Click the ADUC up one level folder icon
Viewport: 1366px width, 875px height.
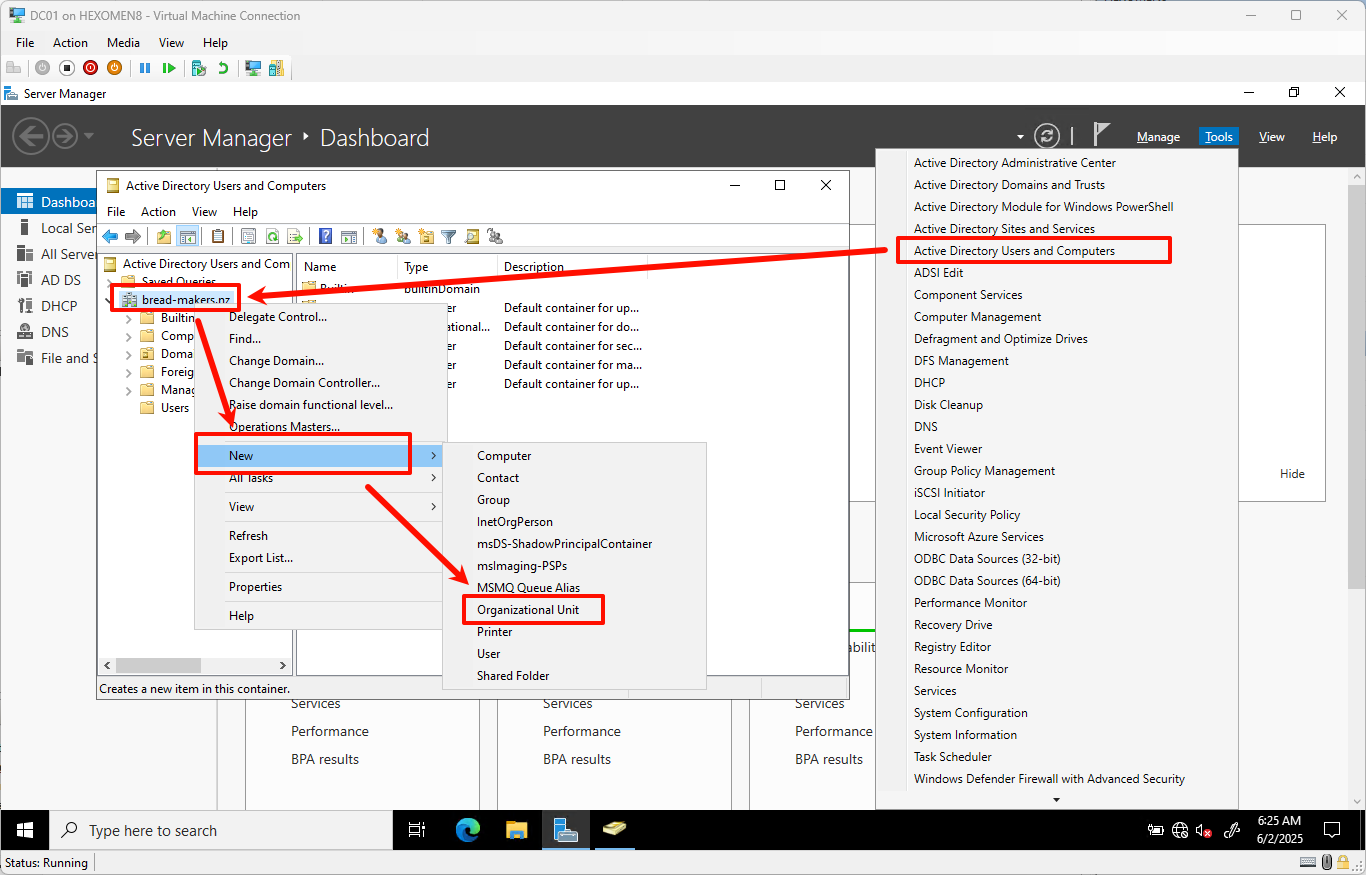tap(164, 237)
